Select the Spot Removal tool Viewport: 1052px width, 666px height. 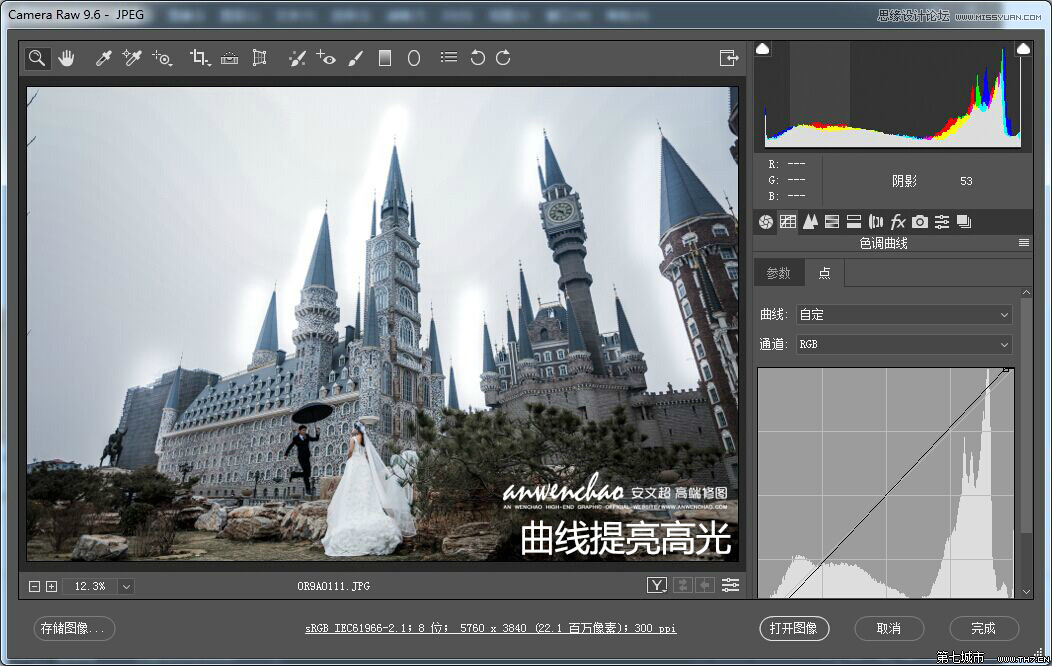click(297, 58)
